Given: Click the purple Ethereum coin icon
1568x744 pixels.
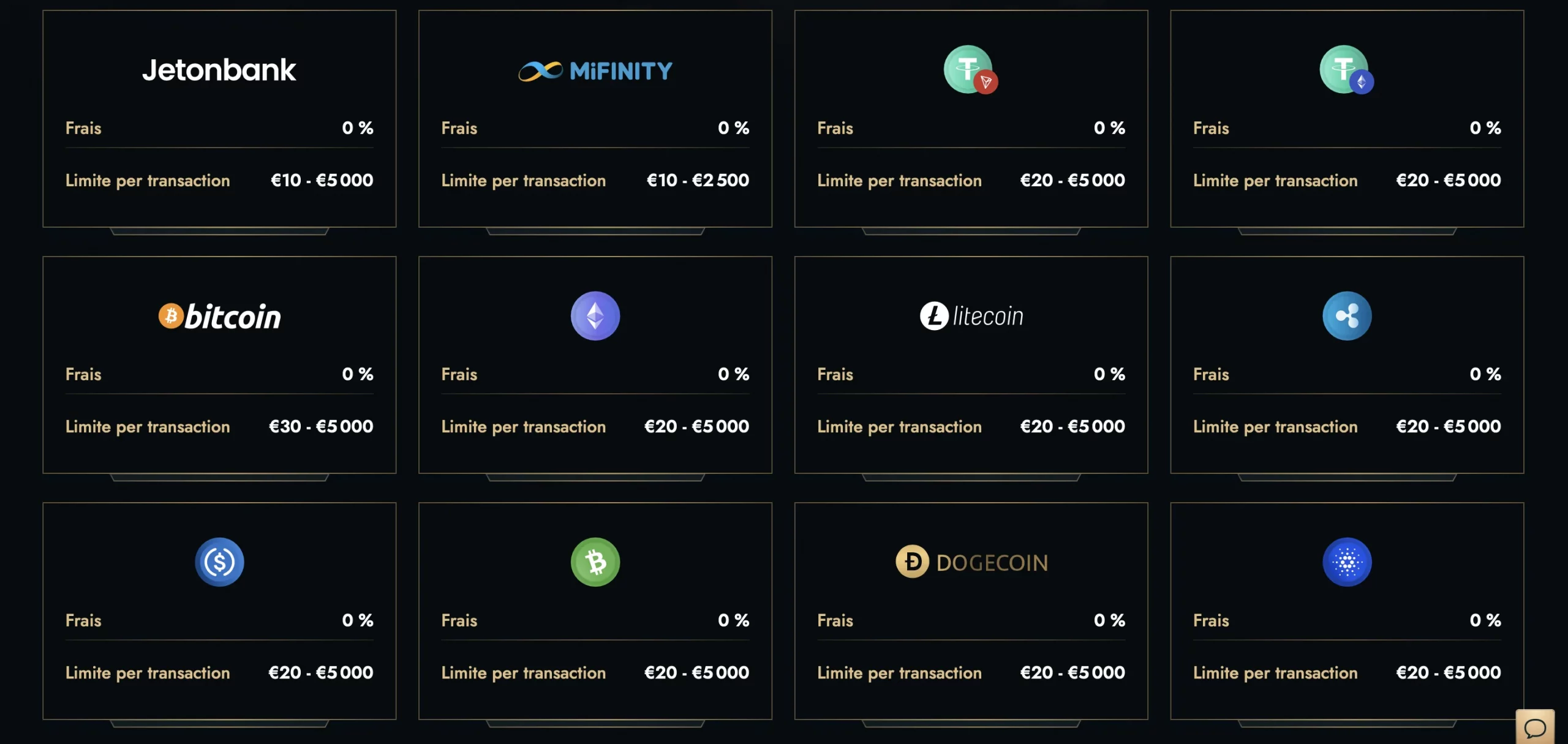Looking at the screenshot, I should [x=595, y=316].
